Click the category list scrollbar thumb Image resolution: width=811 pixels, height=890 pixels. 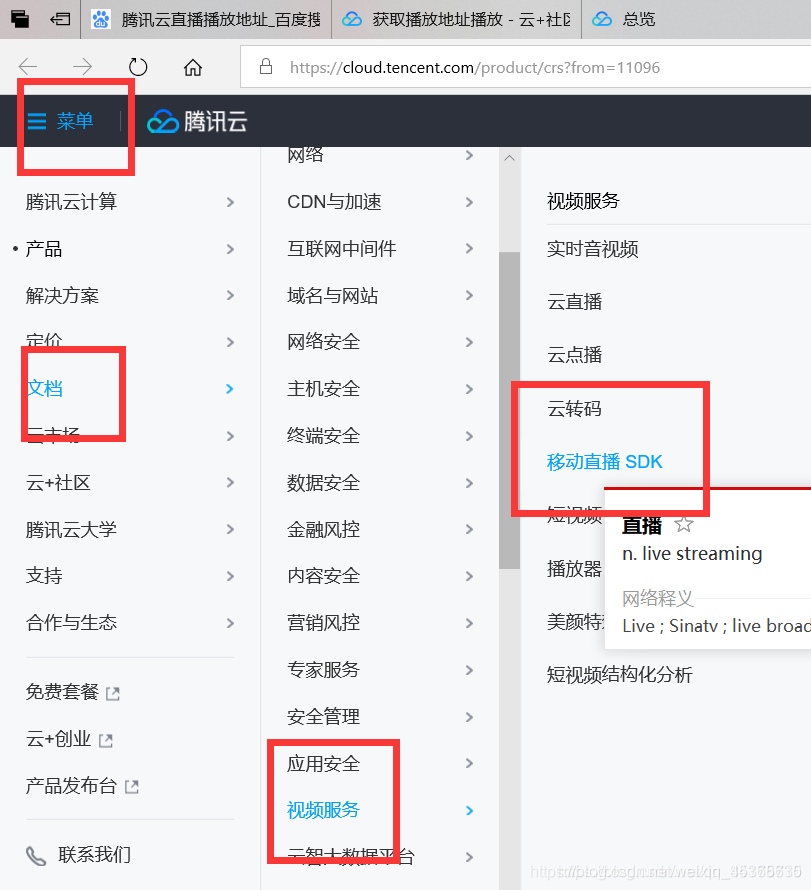pos(510,410)
